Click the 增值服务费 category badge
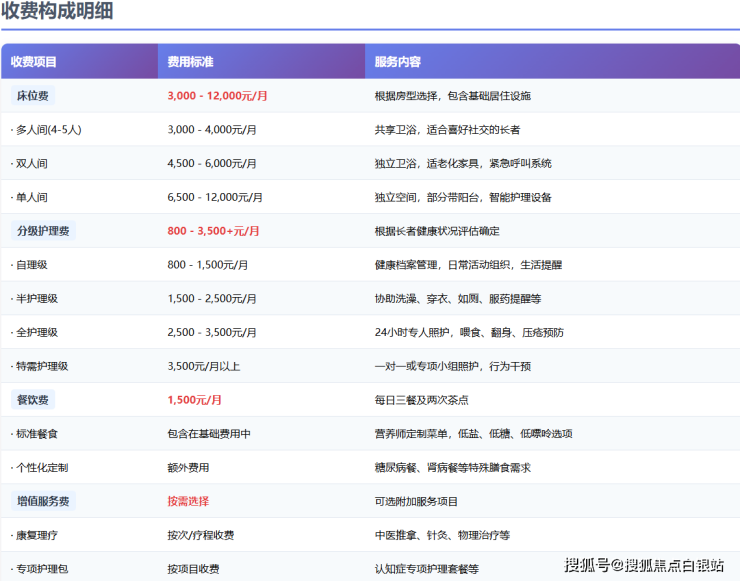 [x=43, y=501]
